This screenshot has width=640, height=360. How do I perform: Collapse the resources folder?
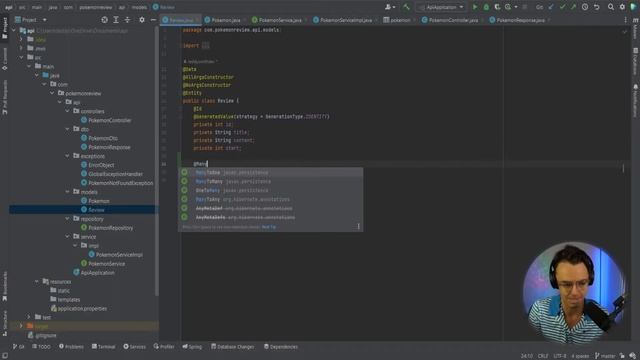point(37,282)
